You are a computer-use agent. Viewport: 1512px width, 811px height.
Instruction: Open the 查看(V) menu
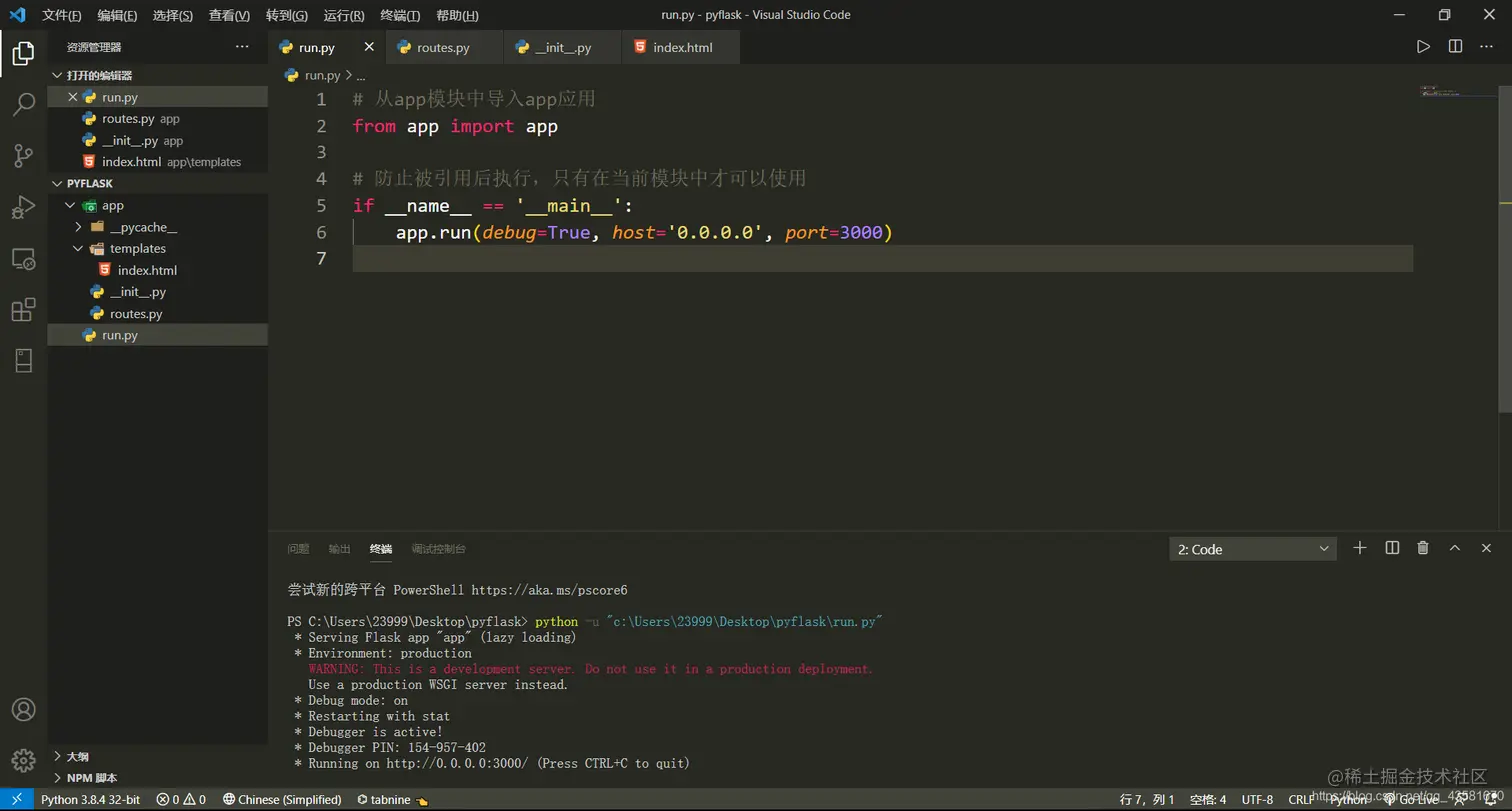click(229, 15)
